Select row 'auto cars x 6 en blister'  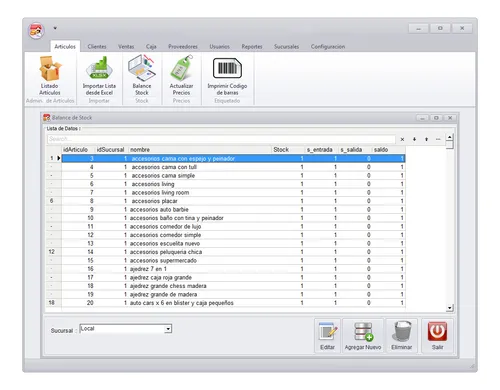(x=233, y=303)
